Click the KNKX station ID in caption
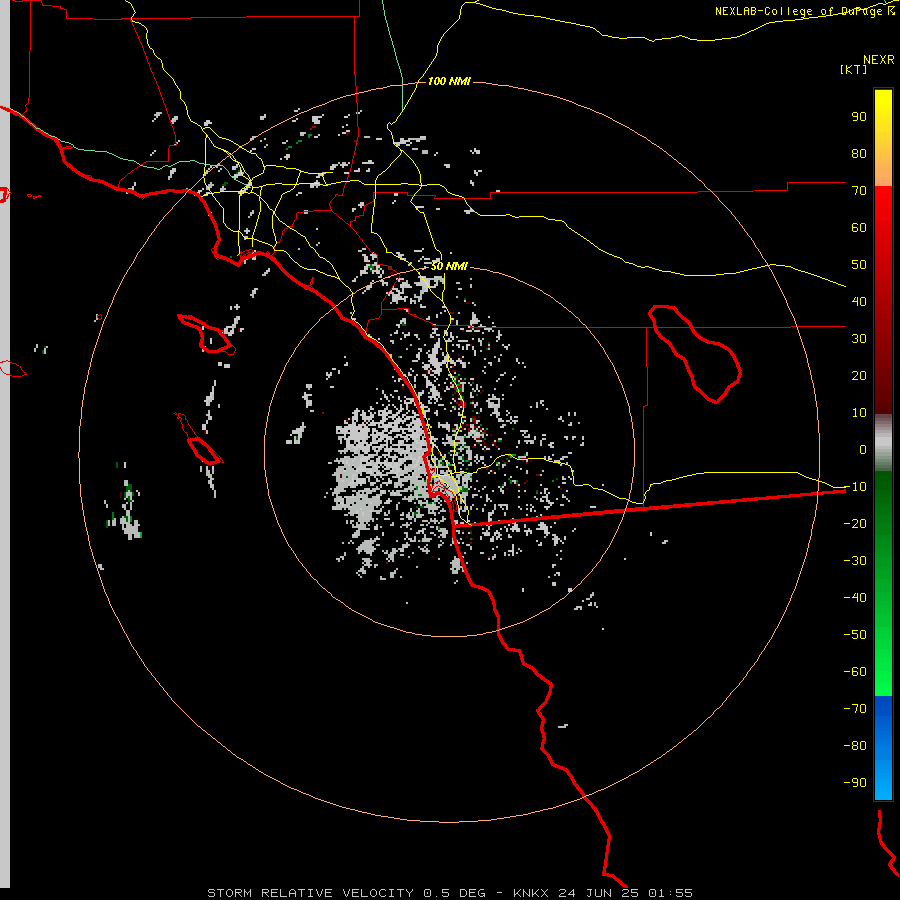This screenshot has width=900, height=900. [531, 893]
